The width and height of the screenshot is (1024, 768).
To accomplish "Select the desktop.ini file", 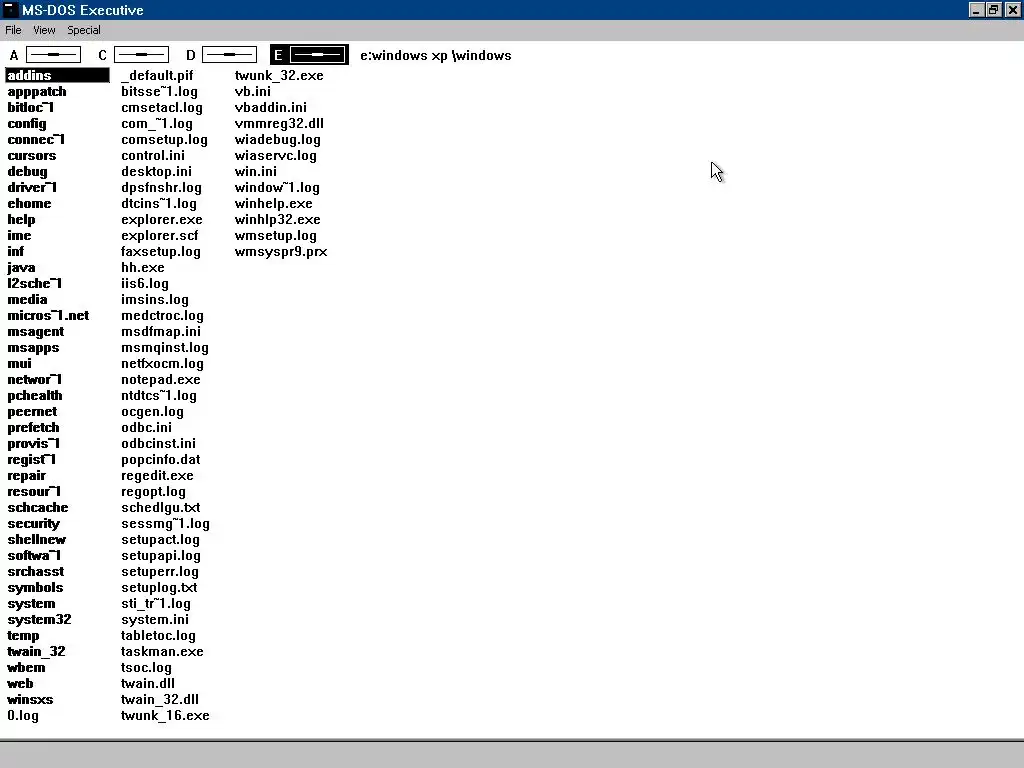I will coord(156,171).
